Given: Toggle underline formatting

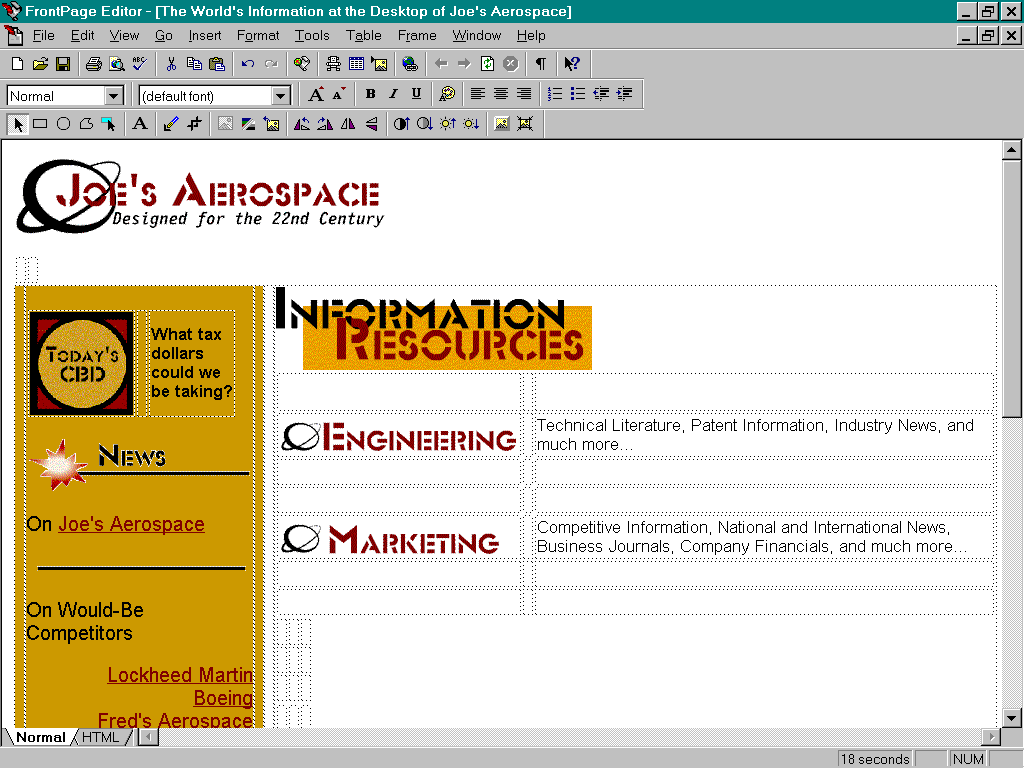Looking at the screenshot, I should pyautogui.click(x=416, y=94).
